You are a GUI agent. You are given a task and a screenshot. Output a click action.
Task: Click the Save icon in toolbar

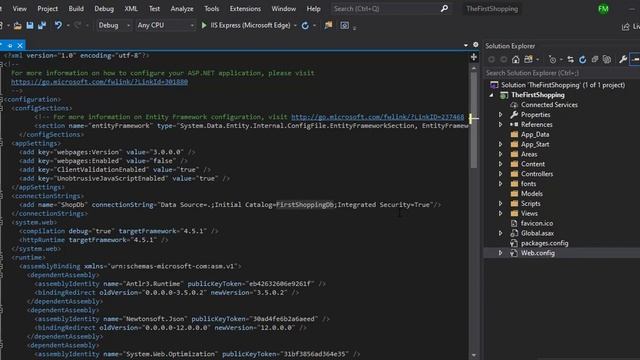click(30, 25)
